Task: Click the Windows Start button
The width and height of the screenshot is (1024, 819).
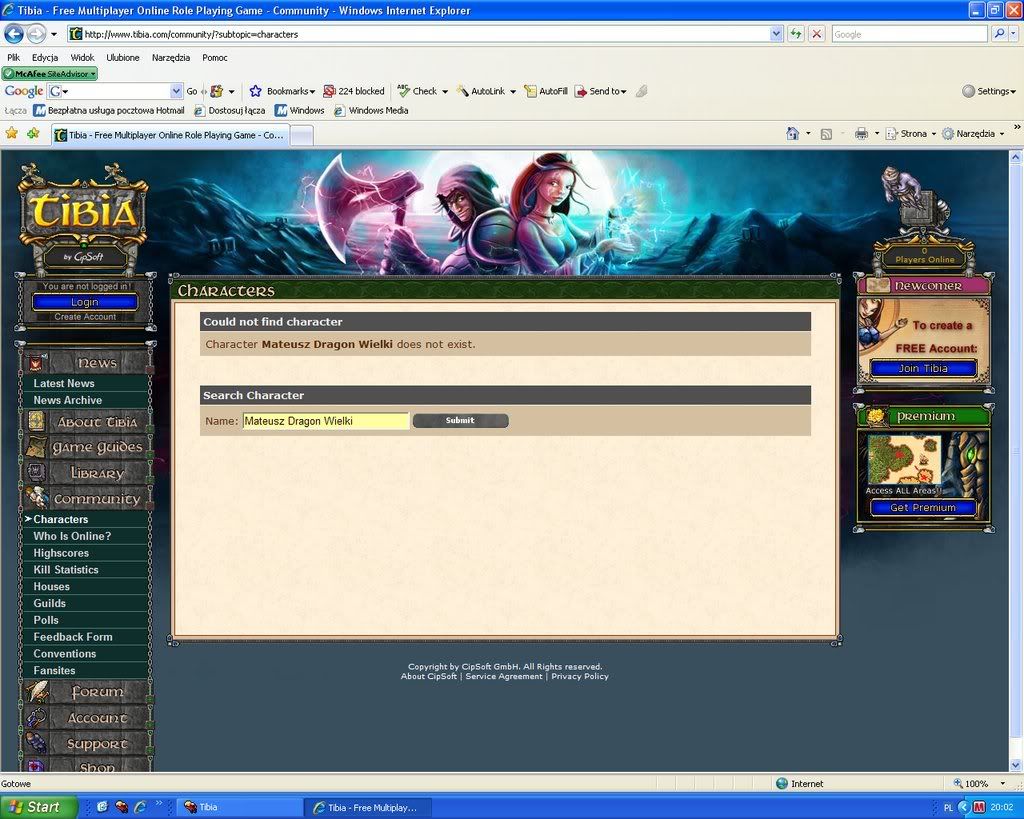Action: pos(38,807)
